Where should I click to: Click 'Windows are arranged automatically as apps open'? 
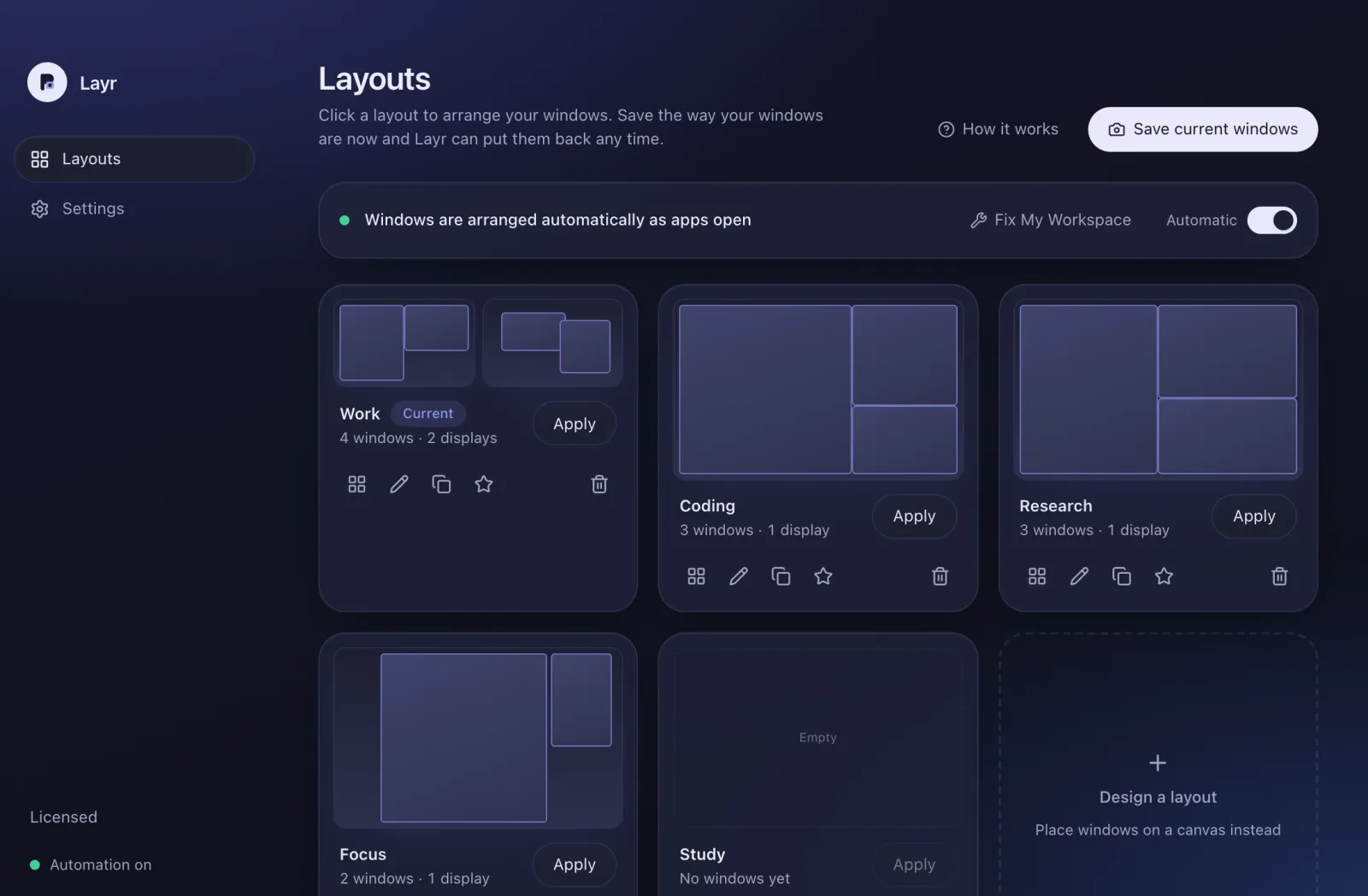pos(557,220)
